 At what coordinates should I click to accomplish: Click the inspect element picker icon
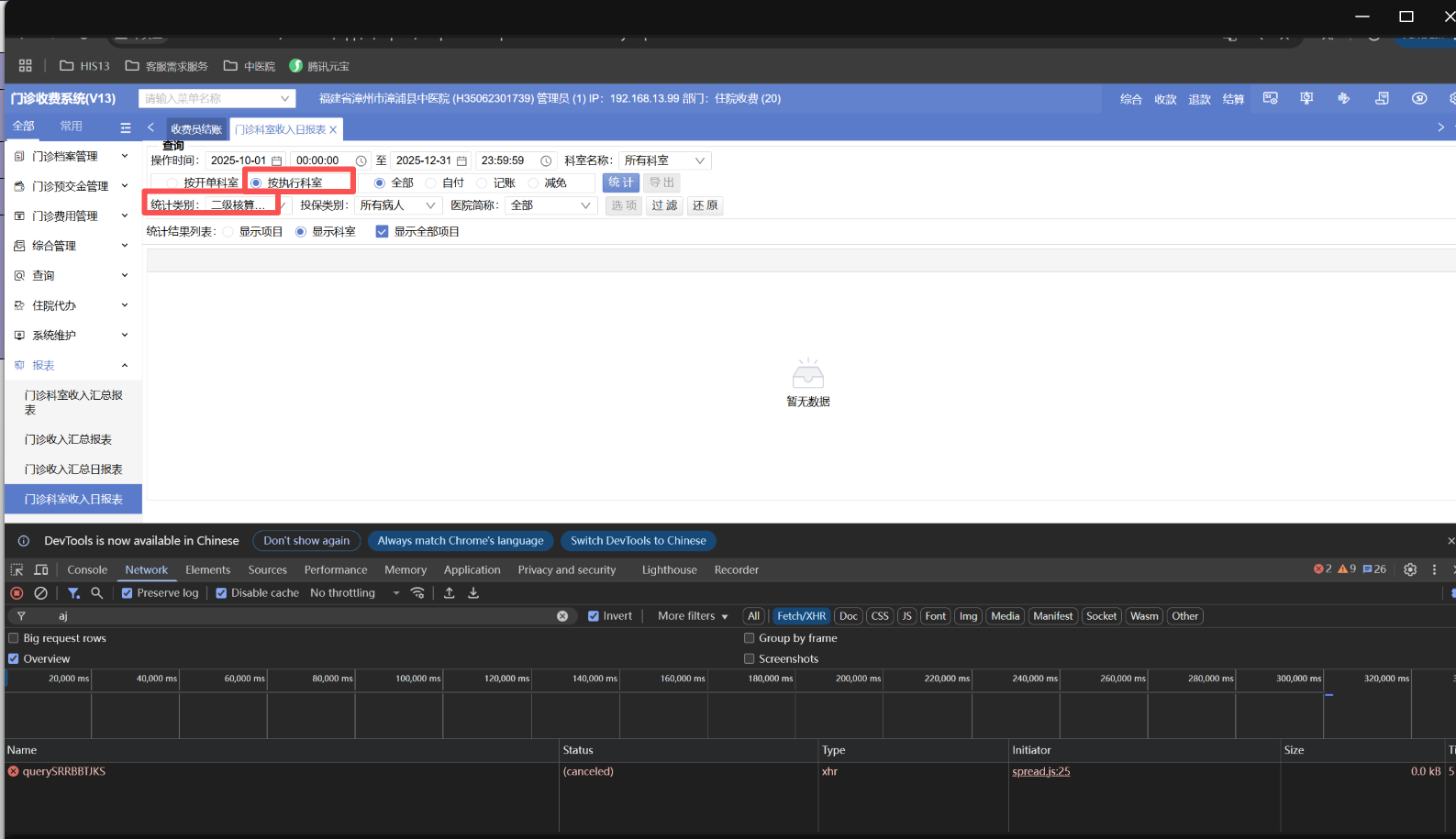(17, 569)
